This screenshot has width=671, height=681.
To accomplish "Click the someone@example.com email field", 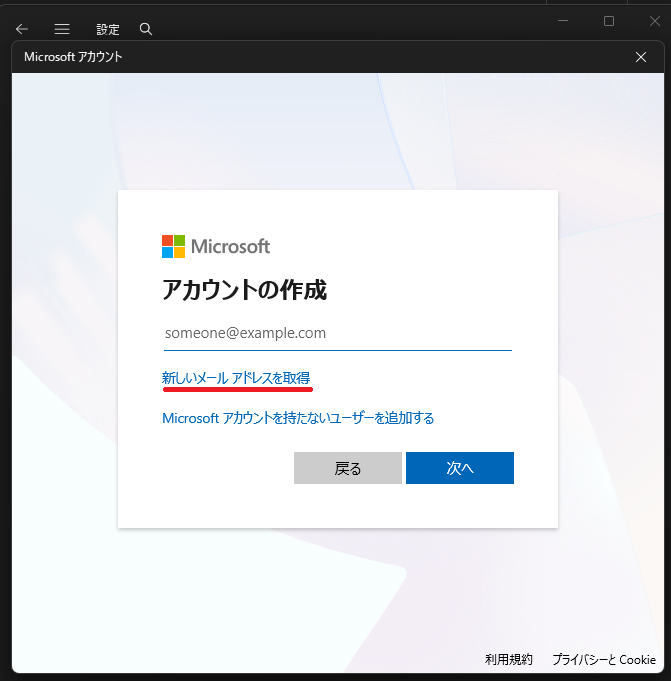I will [x=337, y=333].
